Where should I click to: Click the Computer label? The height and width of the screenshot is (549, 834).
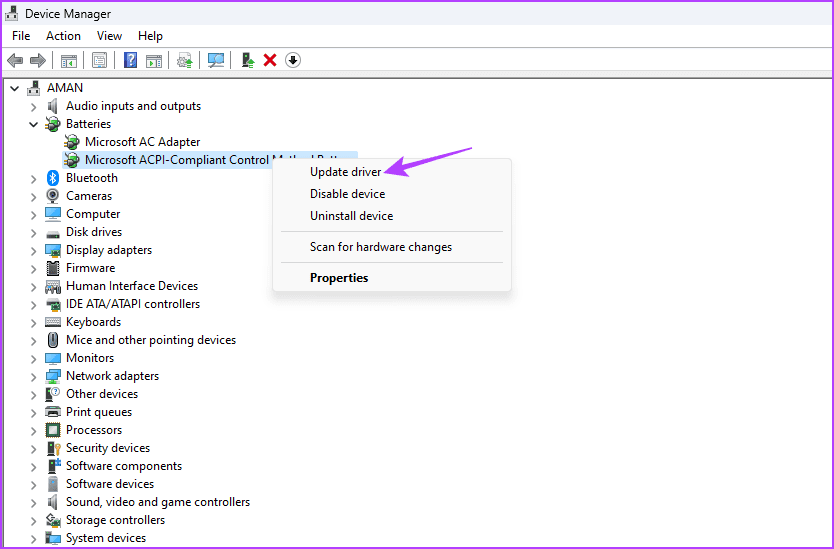click(x=93, y=214)
